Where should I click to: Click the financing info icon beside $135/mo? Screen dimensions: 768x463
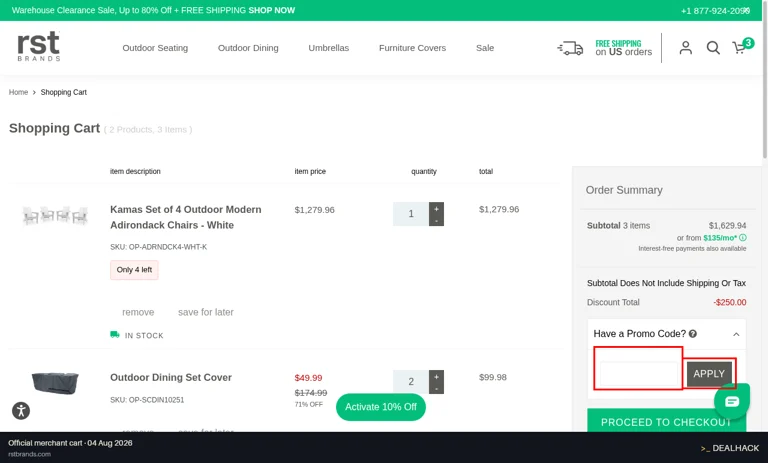pos(743,238)
